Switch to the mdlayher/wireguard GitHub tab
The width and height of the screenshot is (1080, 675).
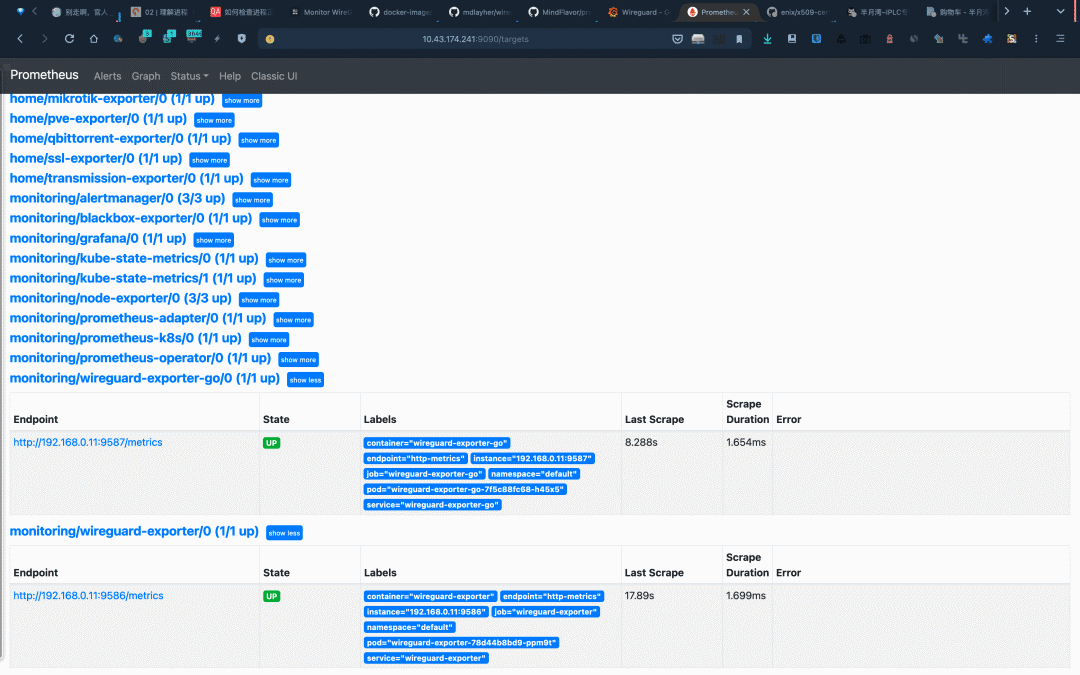click(x=480, y=12)
